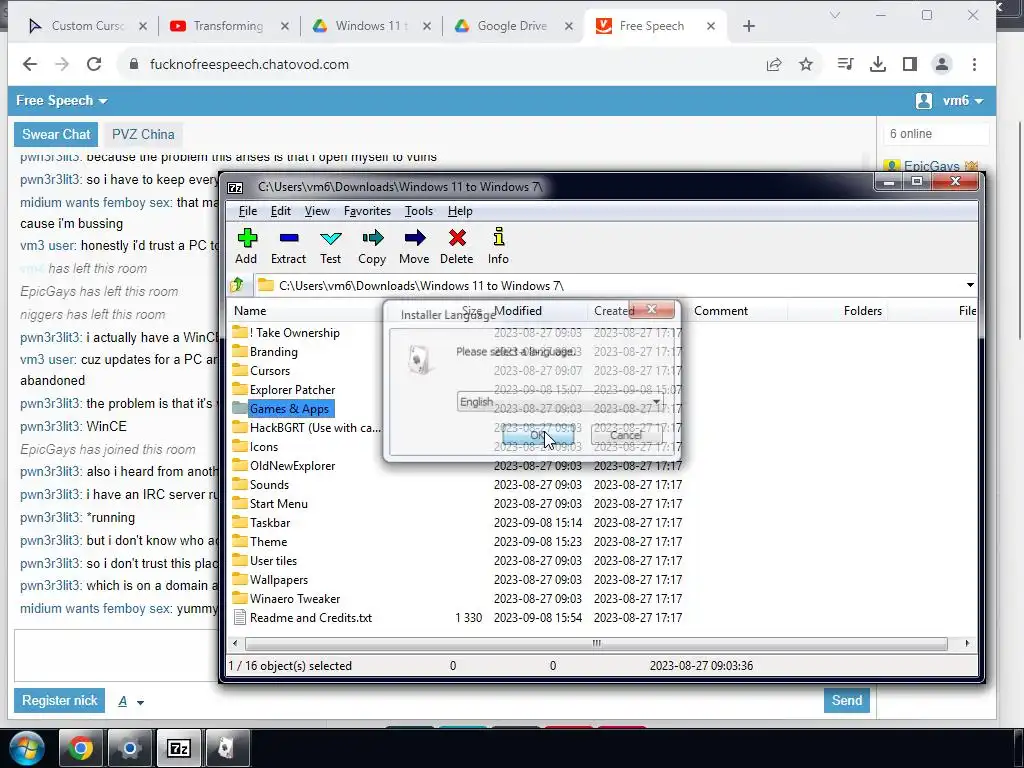Click the right arrow of 7-Zip horizontal scrollbar
1024x768 pixels.
(x=967, y=643)
